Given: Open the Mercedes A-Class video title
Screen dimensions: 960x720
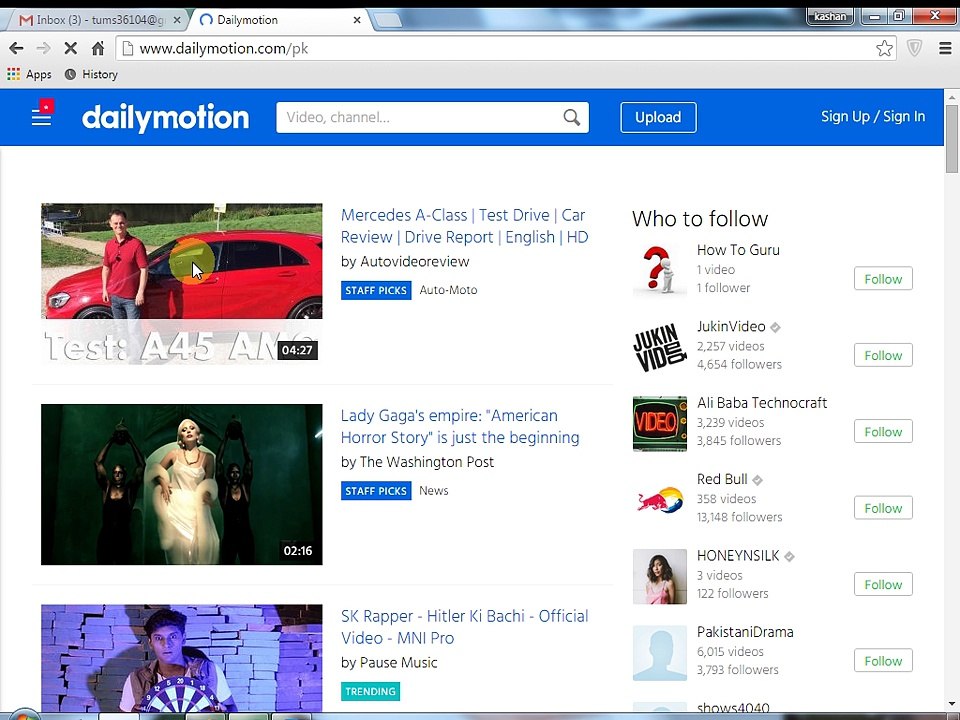Looking at the screenshot, I should tap(464, 226).
